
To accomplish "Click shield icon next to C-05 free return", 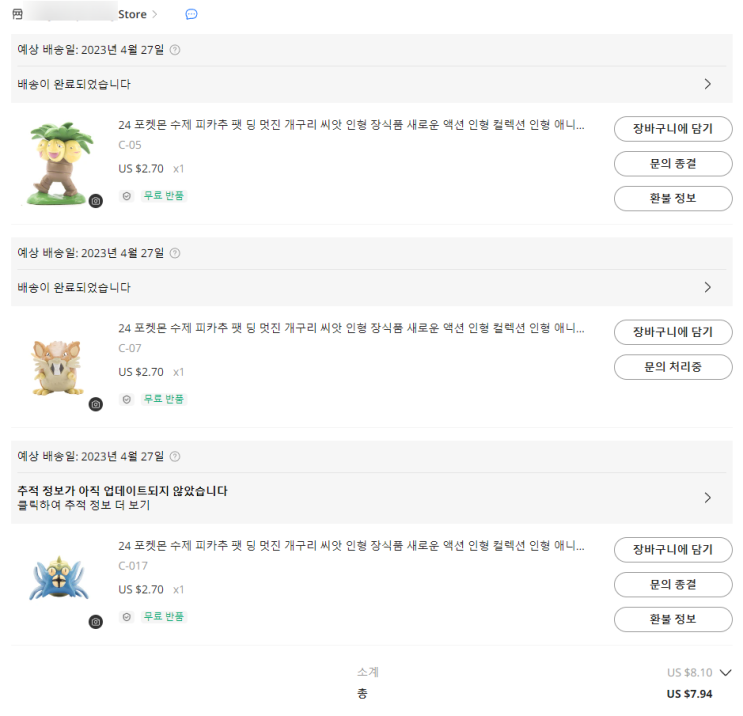I will tap(127, 196).
